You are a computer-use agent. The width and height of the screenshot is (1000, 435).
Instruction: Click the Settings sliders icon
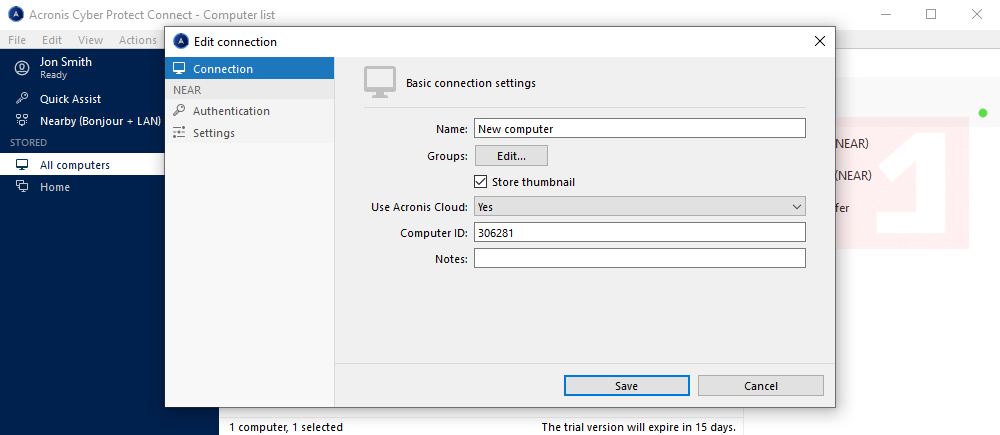coord(179,133)
